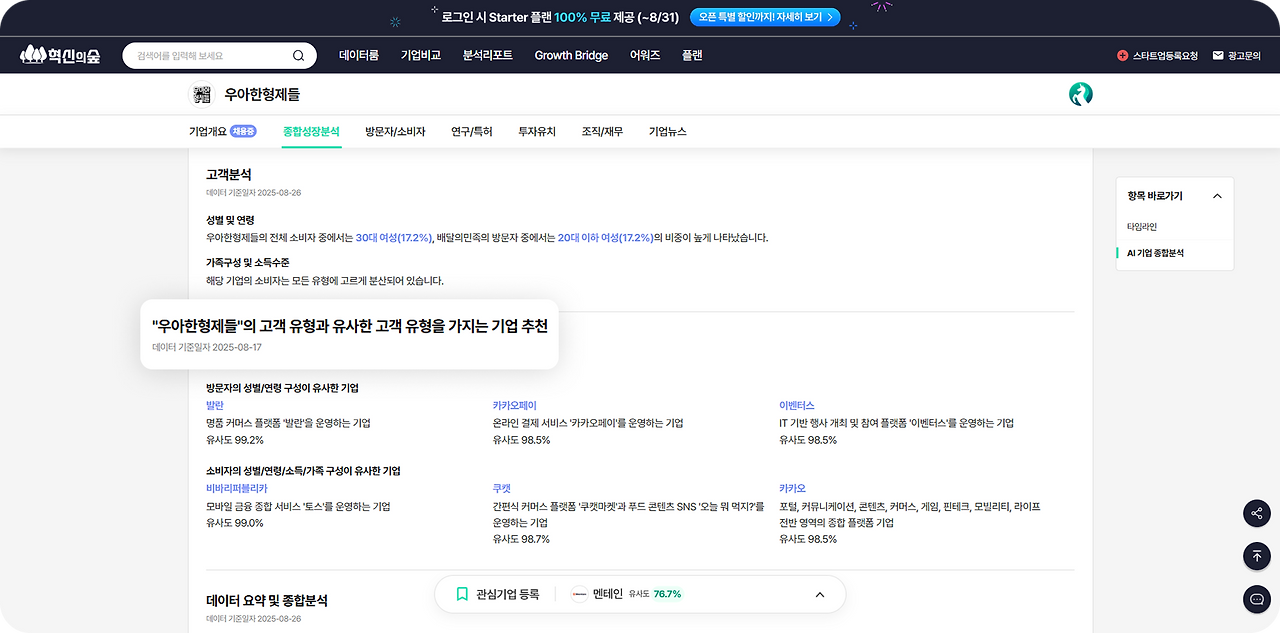Open the 이벤터스 company link
Image resolution: width=1280 pixels, height=633 pixels.
(x=797, y=406)
